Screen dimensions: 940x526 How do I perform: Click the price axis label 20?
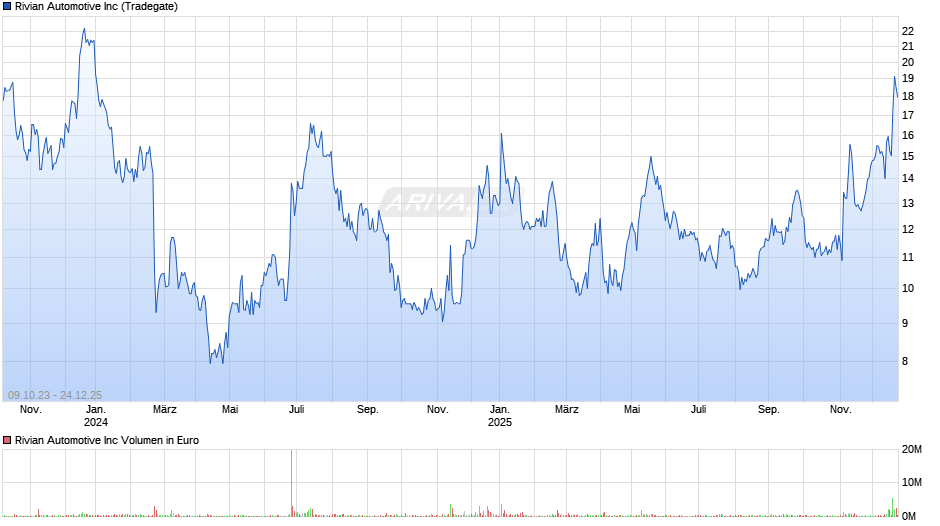click(908, 62)
